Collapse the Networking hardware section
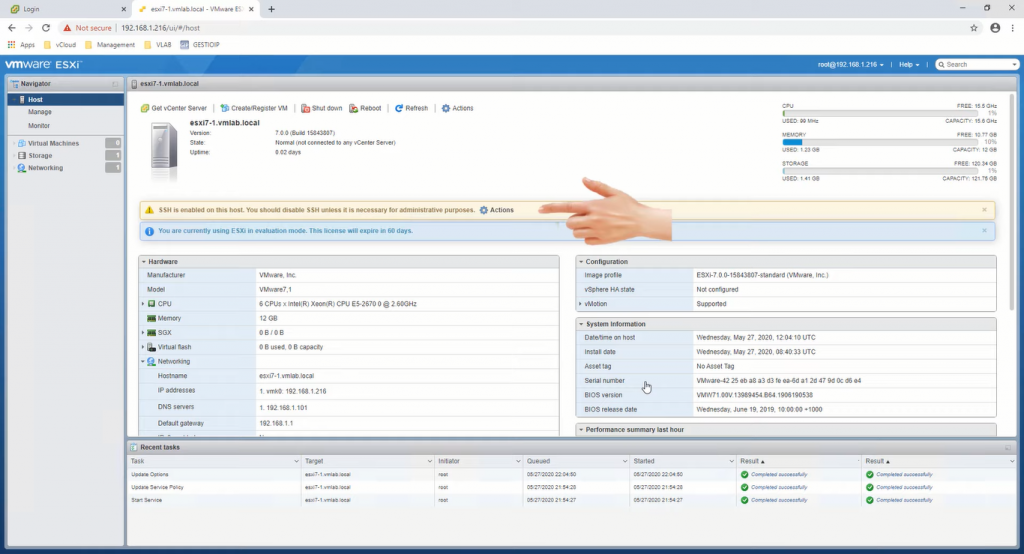Screen dimensions: 1024x554 143,361
